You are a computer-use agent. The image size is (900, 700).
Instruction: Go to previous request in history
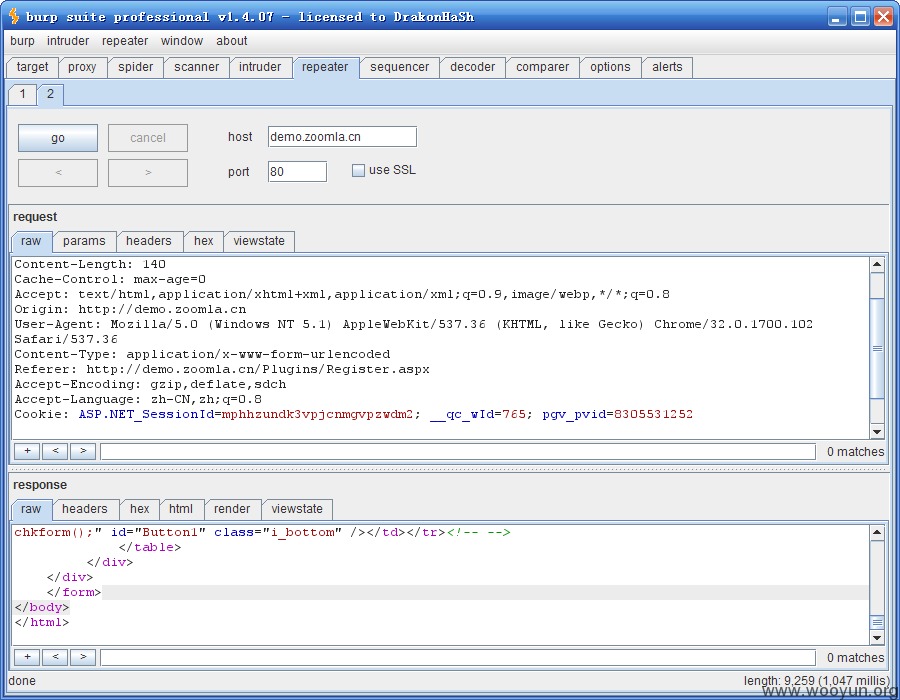click(x=58, y=173)
